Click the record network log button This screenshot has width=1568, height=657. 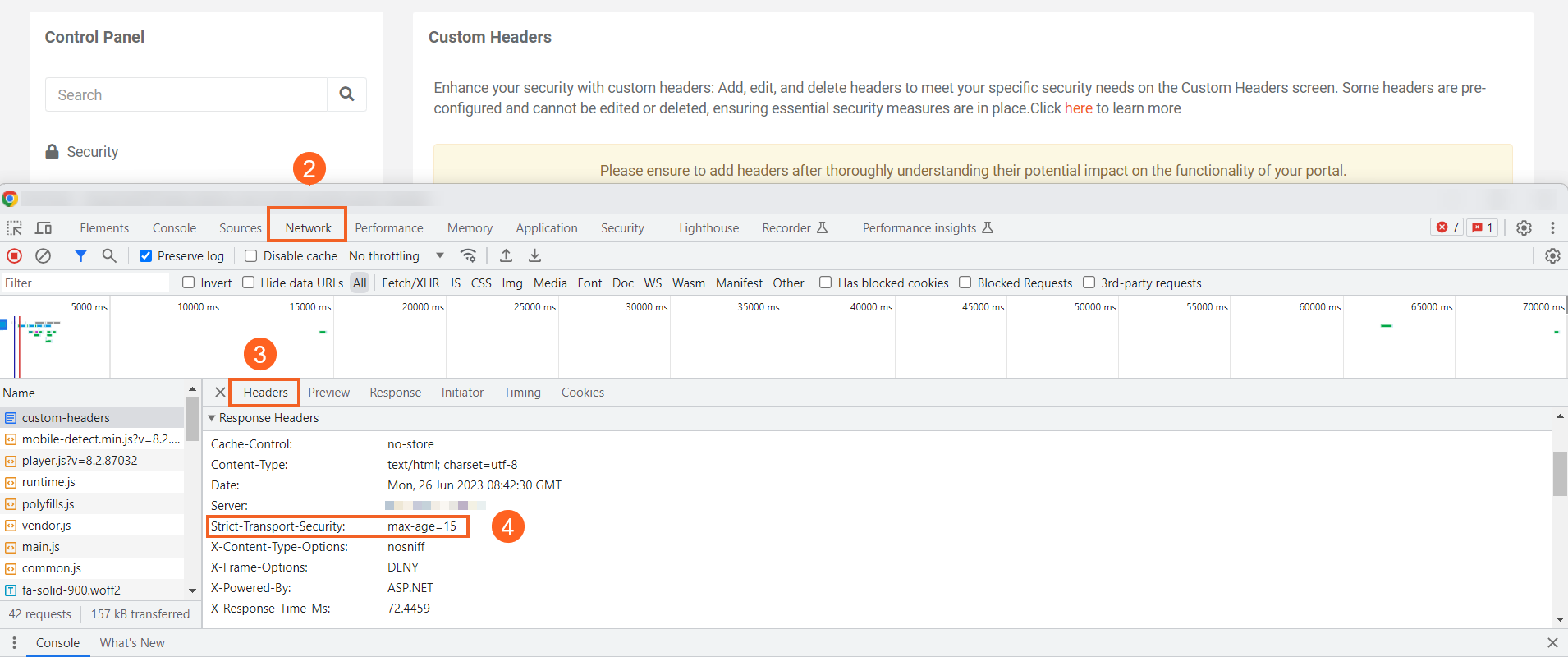tap(14, 256)
